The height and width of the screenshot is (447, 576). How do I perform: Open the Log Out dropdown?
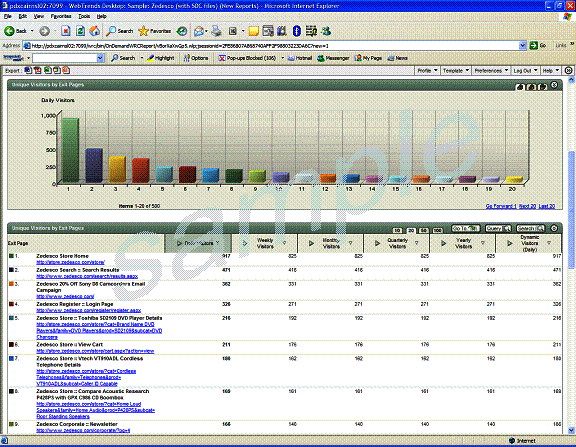point(525,70)
